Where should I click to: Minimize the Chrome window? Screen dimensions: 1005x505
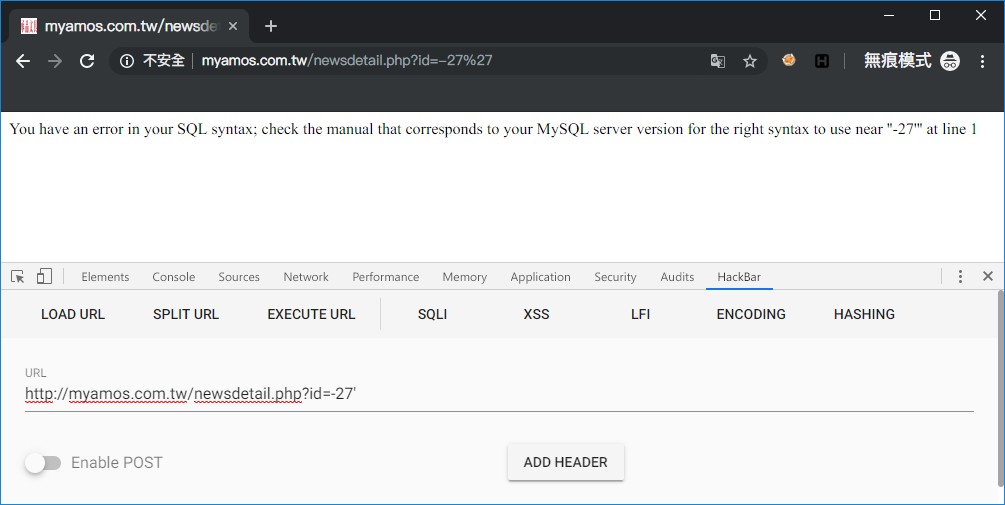(889, 15)
